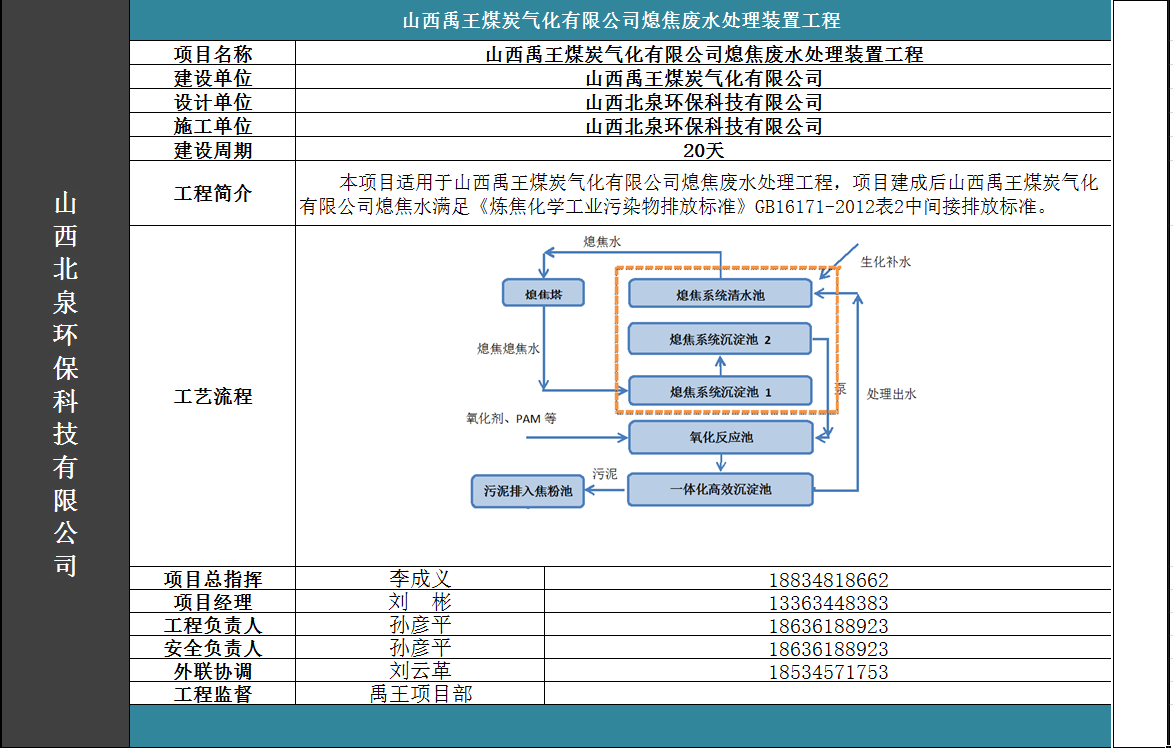The width and height of the screenshot is (1173, 748).
Task: Select 孙彦平 in the 工程负责人 row
Action: click(420, 625)
